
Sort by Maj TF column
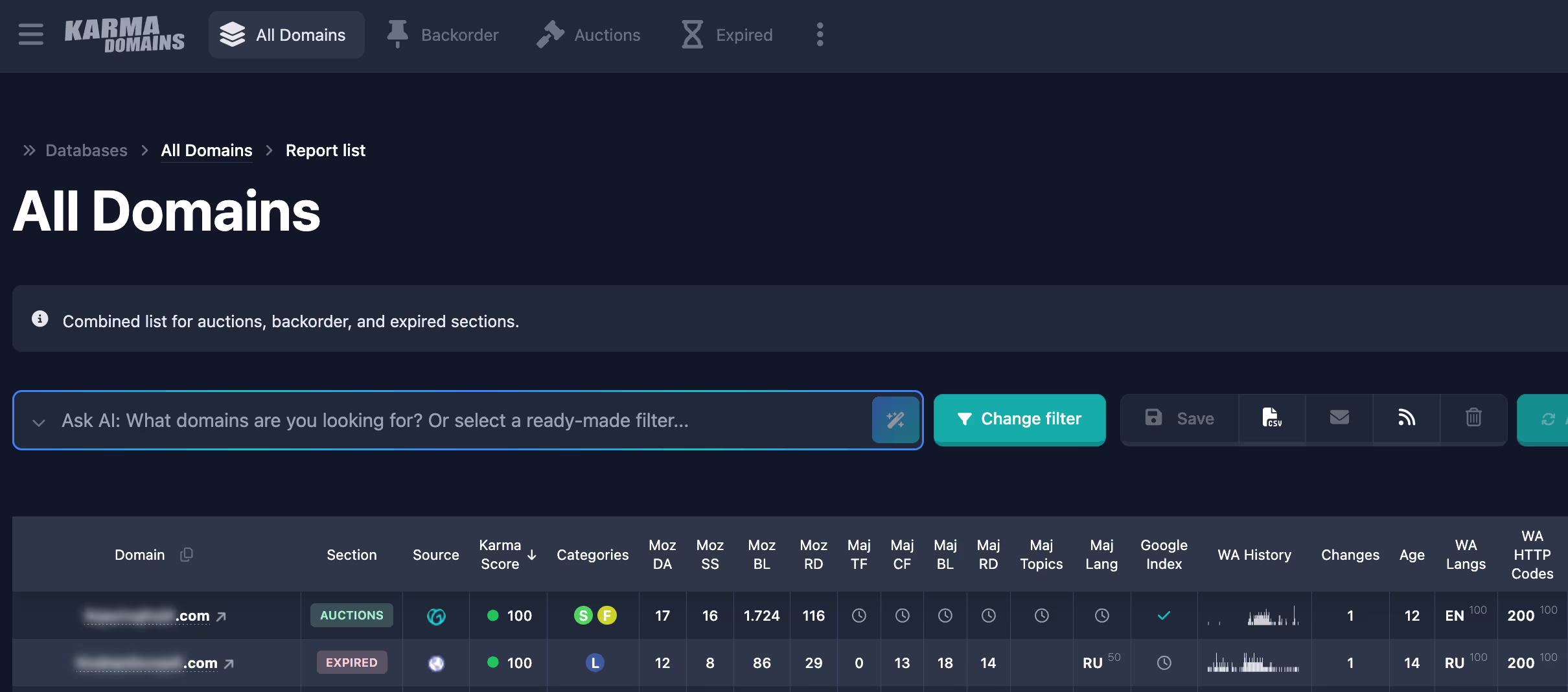coord(859,555)
